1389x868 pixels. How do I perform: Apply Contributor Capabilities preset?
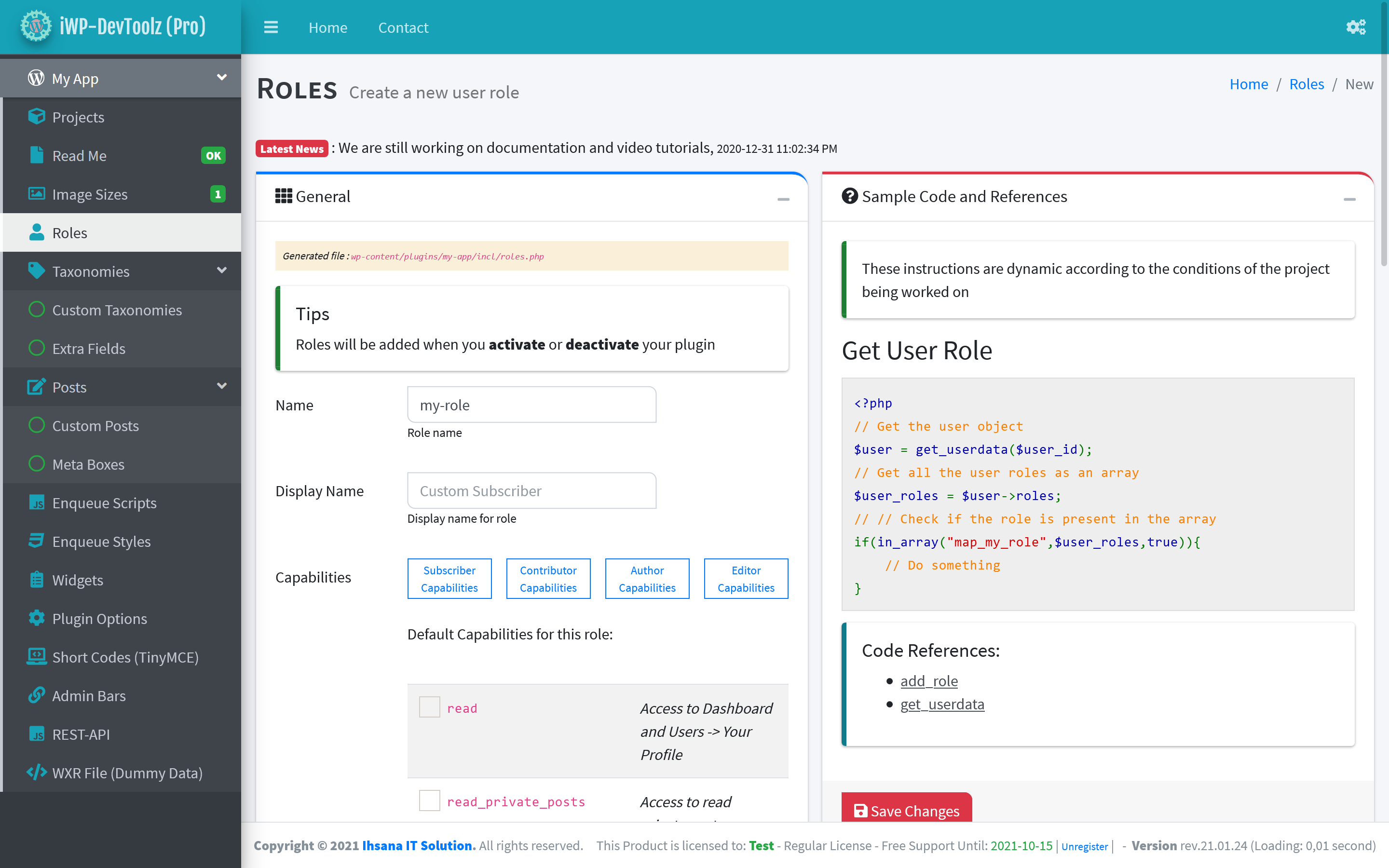click(x=548, y=579)
